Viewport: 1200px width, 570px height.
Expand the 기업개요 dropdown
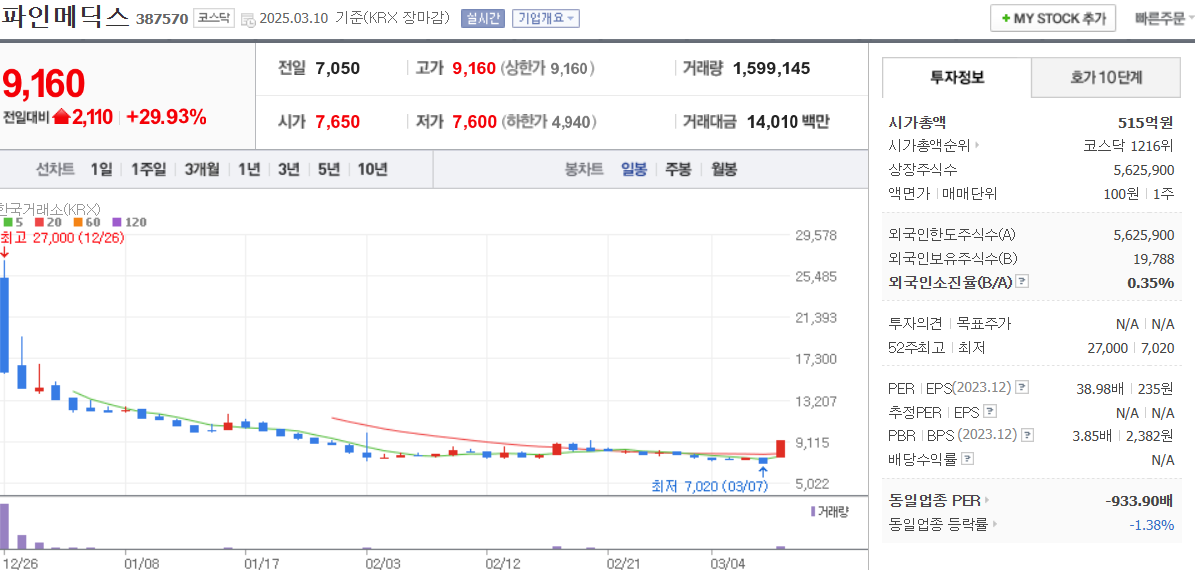(545, 18)
